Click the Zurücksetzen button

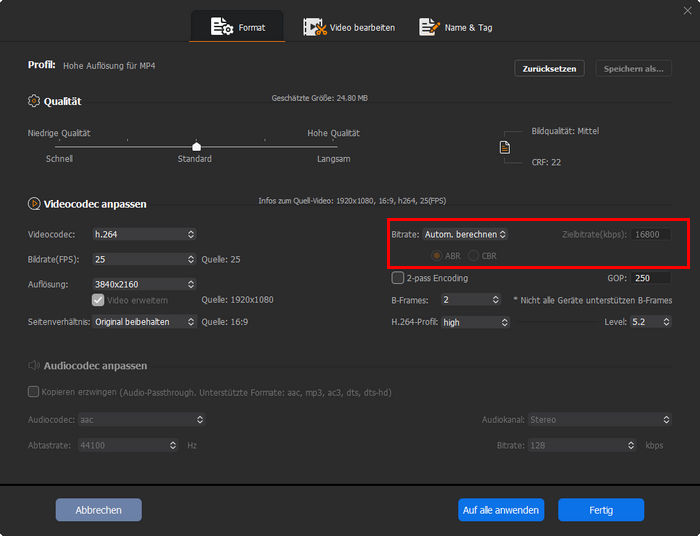pos(549,69)
